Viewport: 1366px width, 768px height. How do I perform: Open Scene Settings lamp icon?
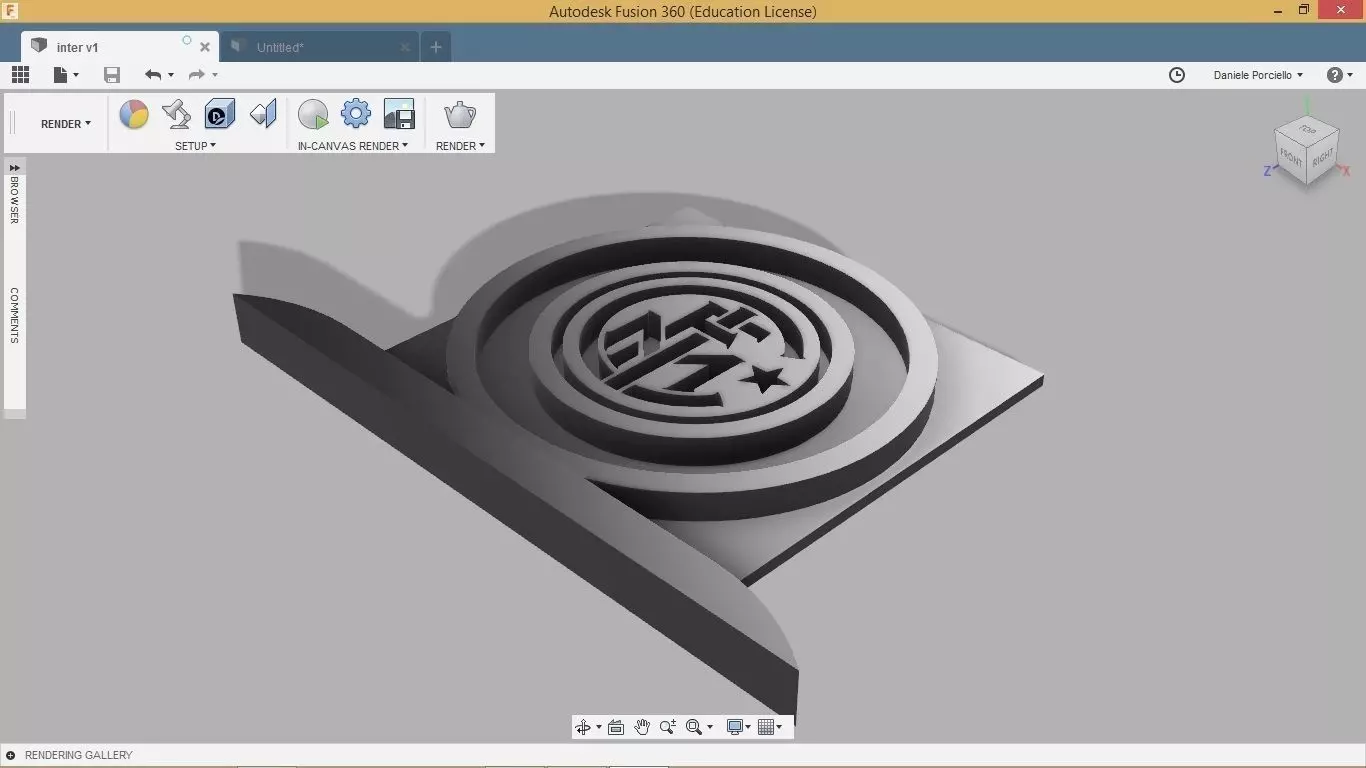coord(177,114)
